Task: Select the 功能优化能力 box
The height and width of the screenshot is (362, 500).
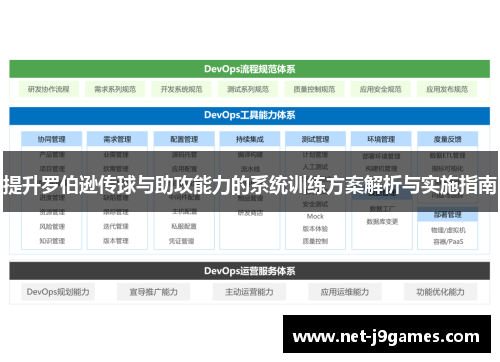Action: 440,292
